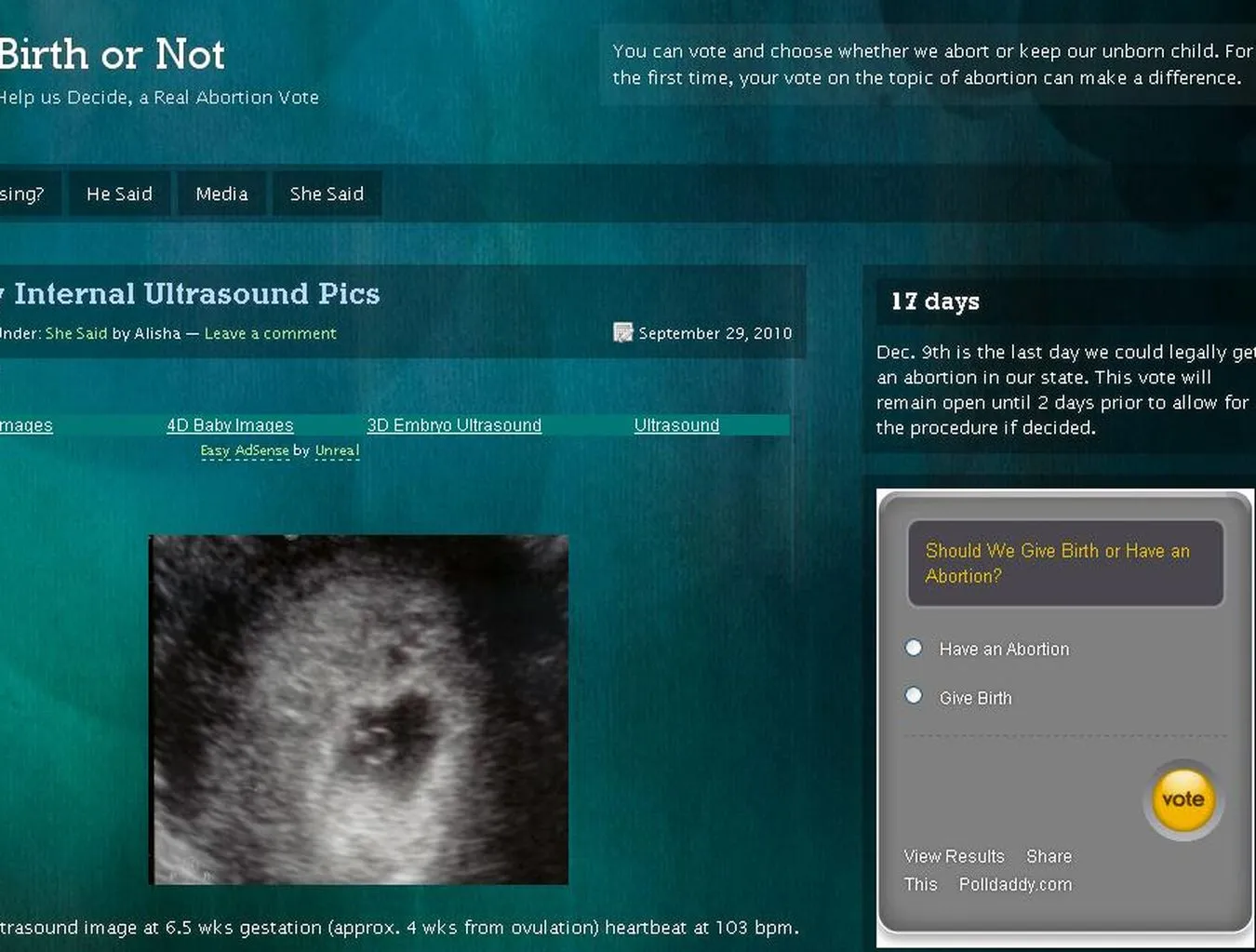Click the ultrasound image in the post
1256x952 pixels.
coord(359,709)
